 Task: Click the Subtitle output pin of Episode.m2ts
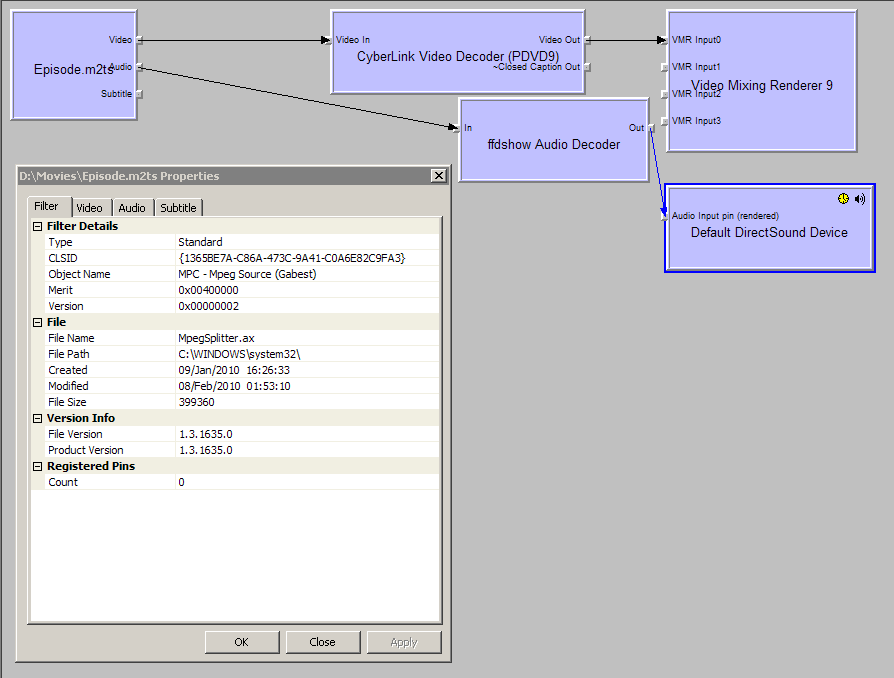tap(140, 94)
